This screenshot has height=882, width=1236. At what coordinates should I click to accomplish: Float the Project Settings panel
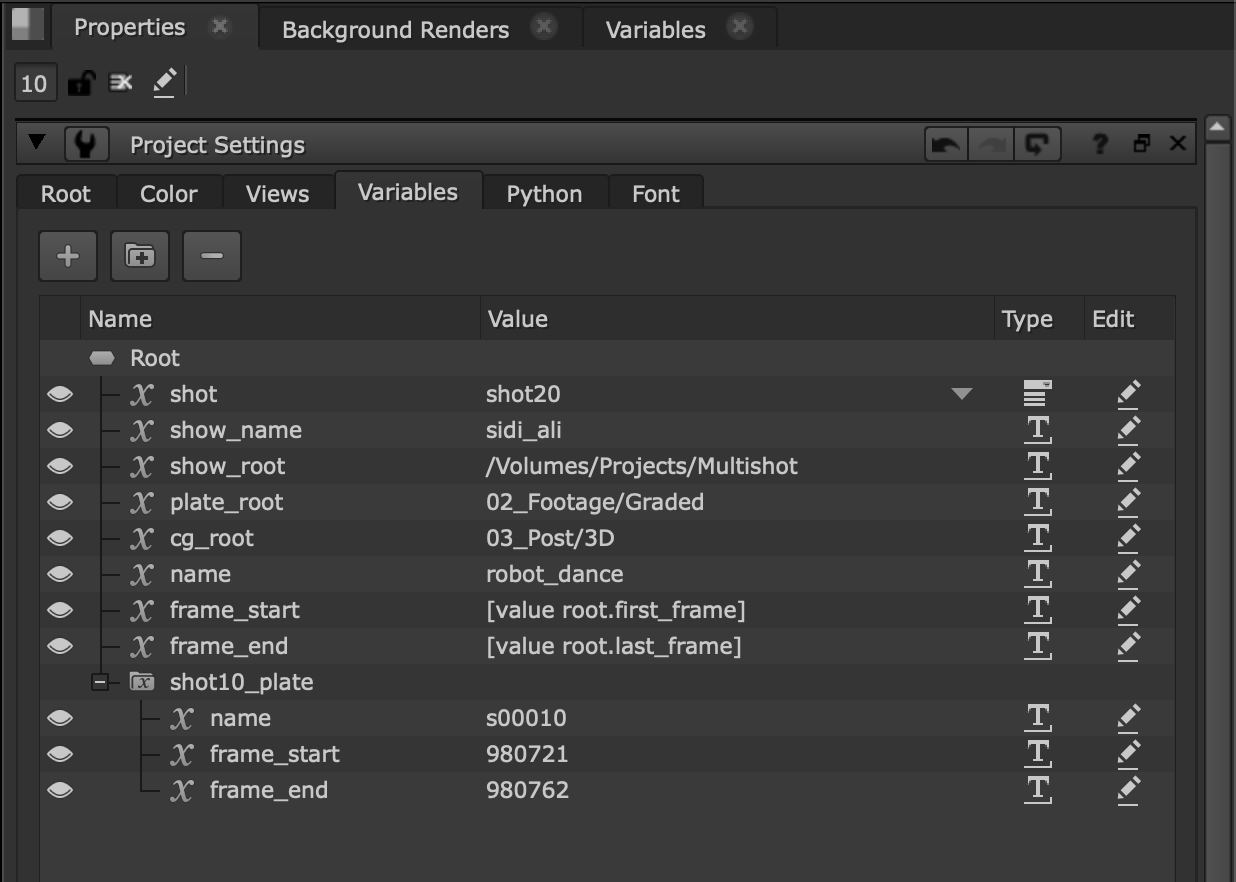[1141, 143]
